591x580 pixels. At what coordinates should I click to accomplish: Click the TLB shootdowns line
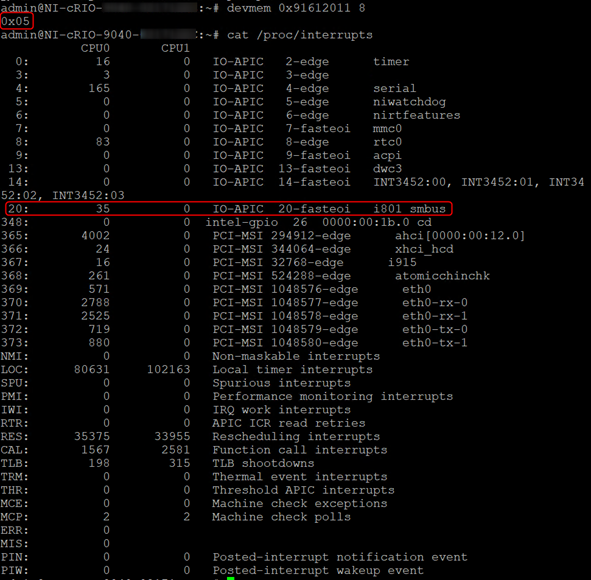(158, 463)
